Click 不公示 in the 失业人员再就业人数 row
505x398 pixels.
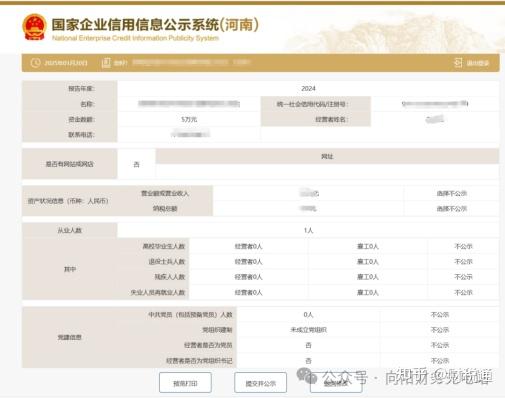click(463, 292)
